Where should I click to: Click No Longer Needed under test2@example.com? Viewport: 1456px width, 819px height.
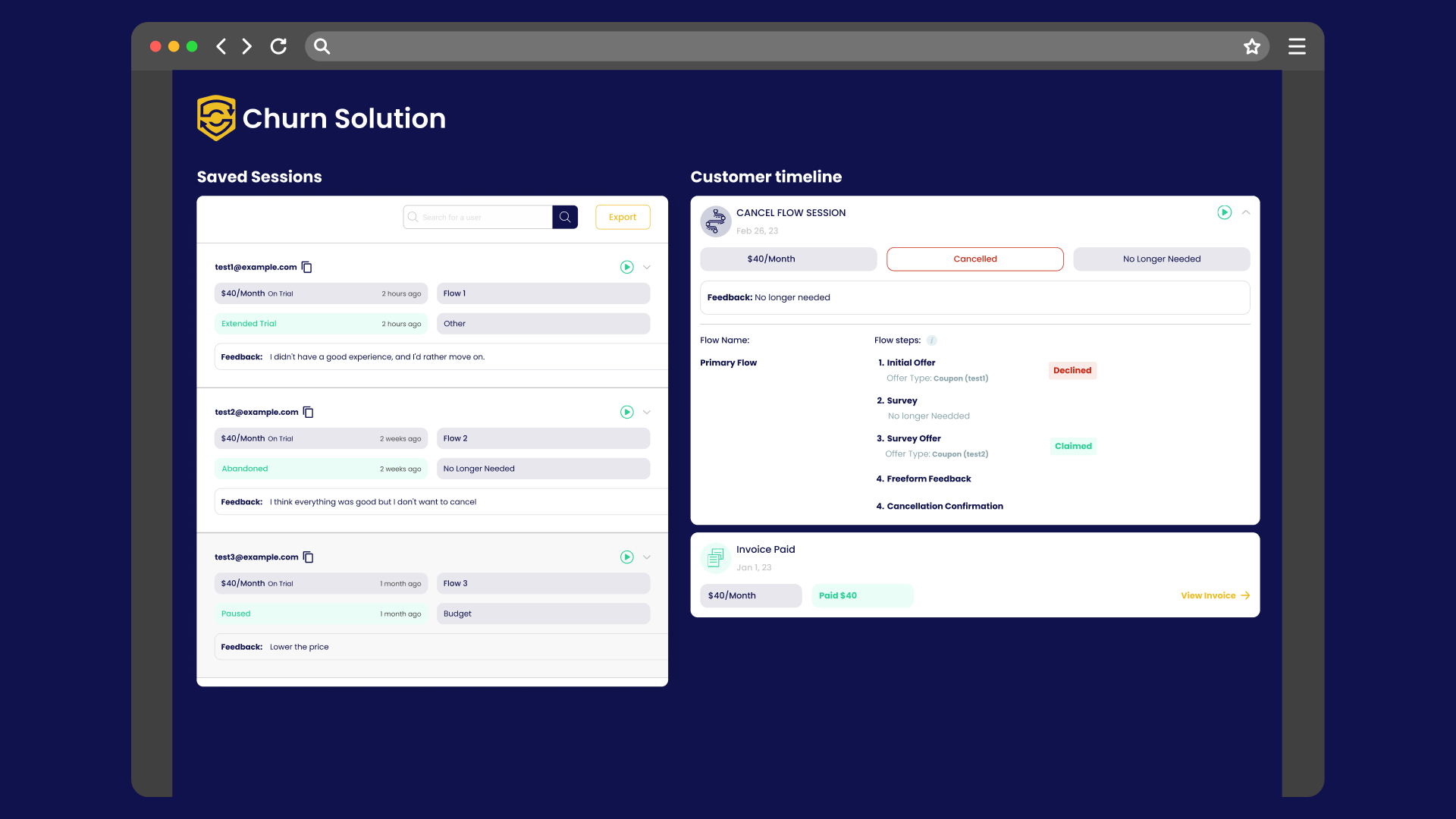point(543,469)
